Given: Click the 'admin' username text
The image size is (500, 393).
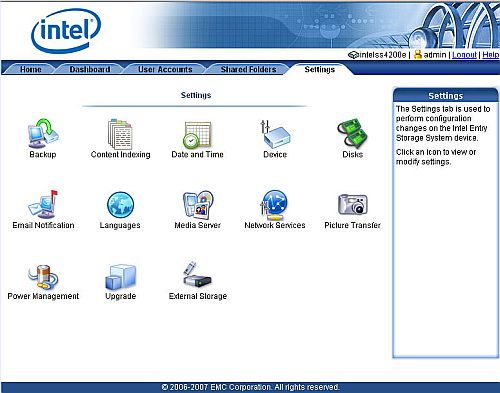Looking at the screenshot, I should (435, 55).
